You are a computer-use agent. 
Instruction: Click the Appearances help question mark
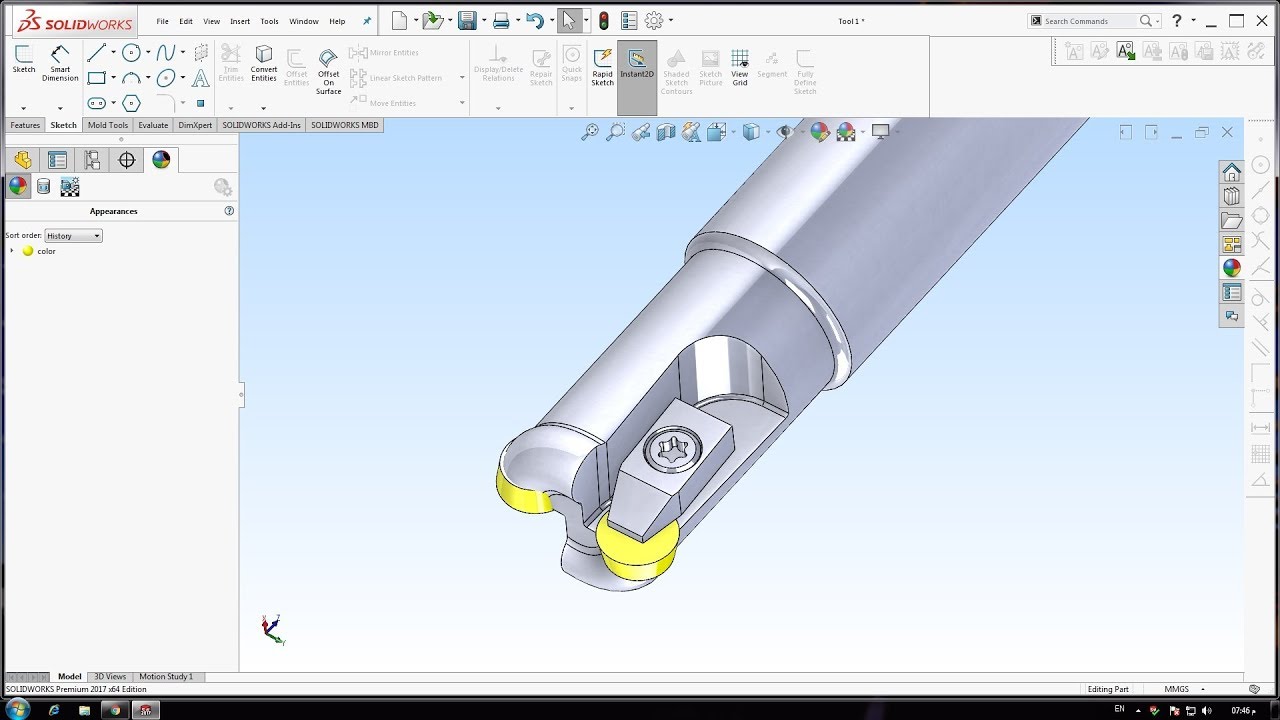click(229, 211)
